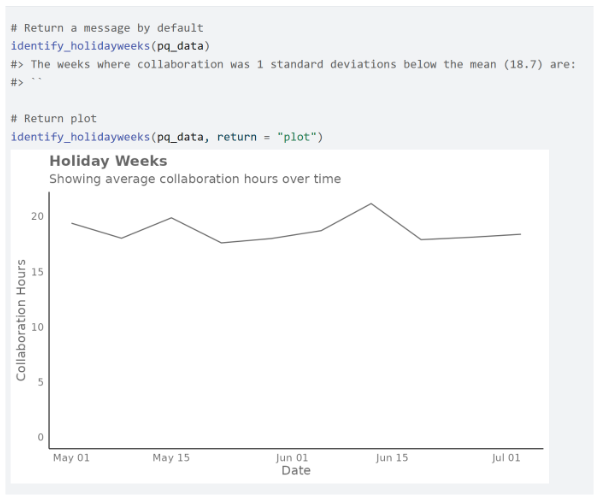
Task: Click the 'Jun 01' x-axis tick label
Action: coord(292,458)
